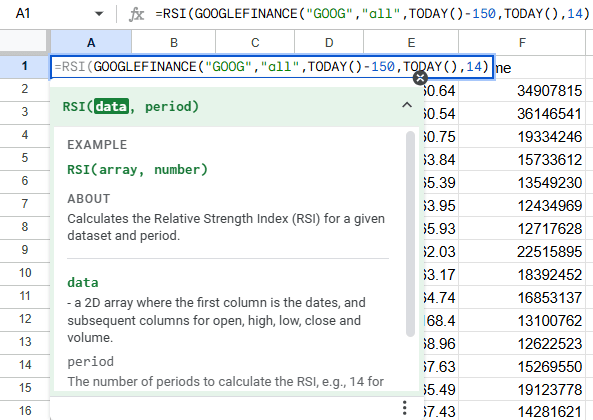
Task: Click cell containing 13549230
Action: coord(522,183)
